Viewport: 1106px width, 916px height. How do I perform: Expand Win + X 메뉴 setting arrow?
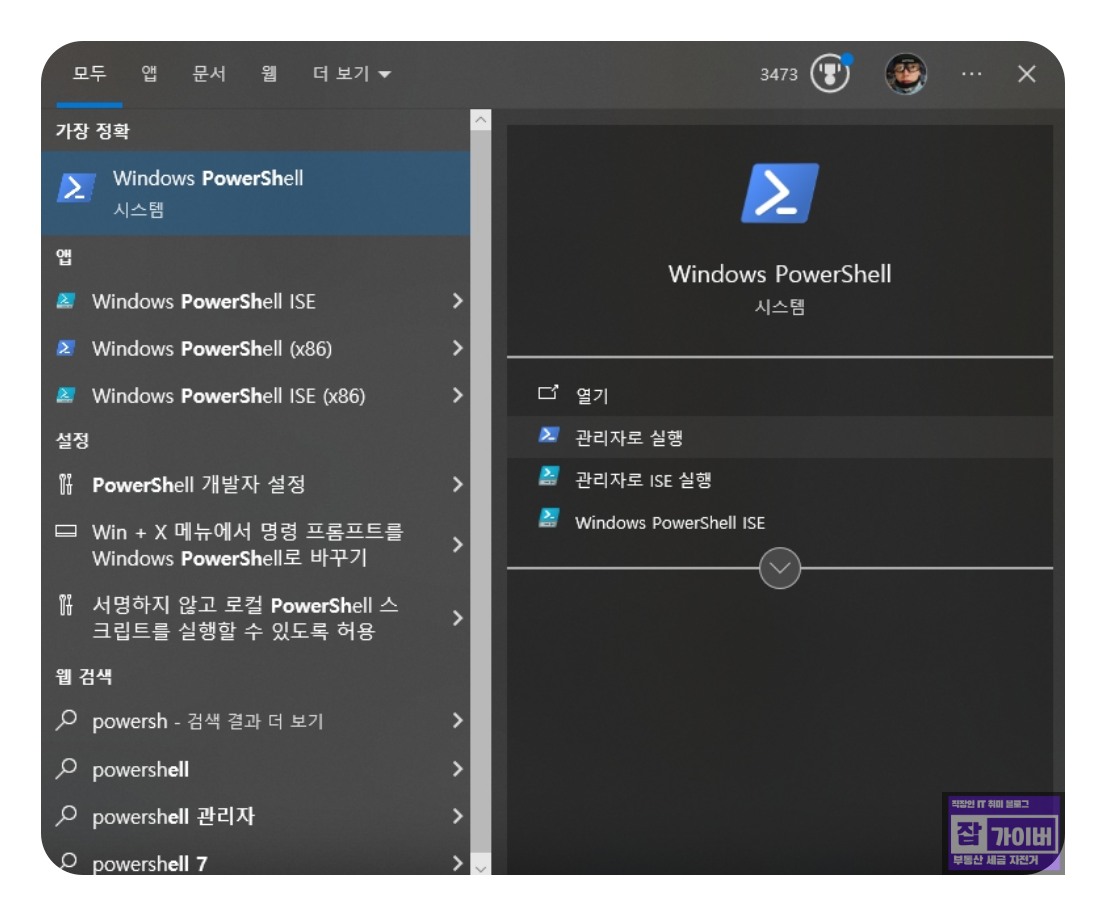(457, 544)
